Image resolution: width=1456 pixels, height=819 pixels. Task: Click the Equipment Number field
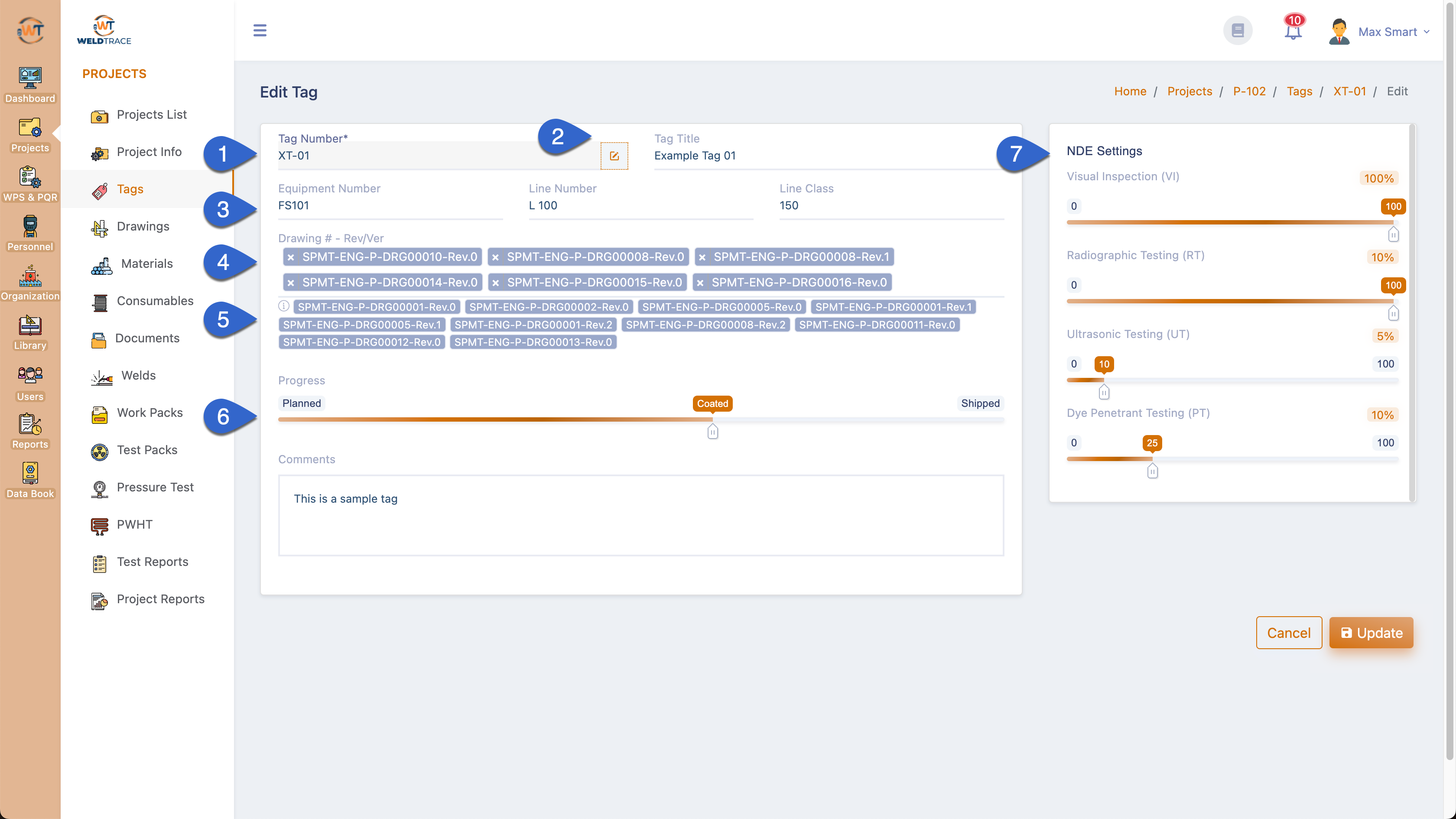click(x=390, y=206)
